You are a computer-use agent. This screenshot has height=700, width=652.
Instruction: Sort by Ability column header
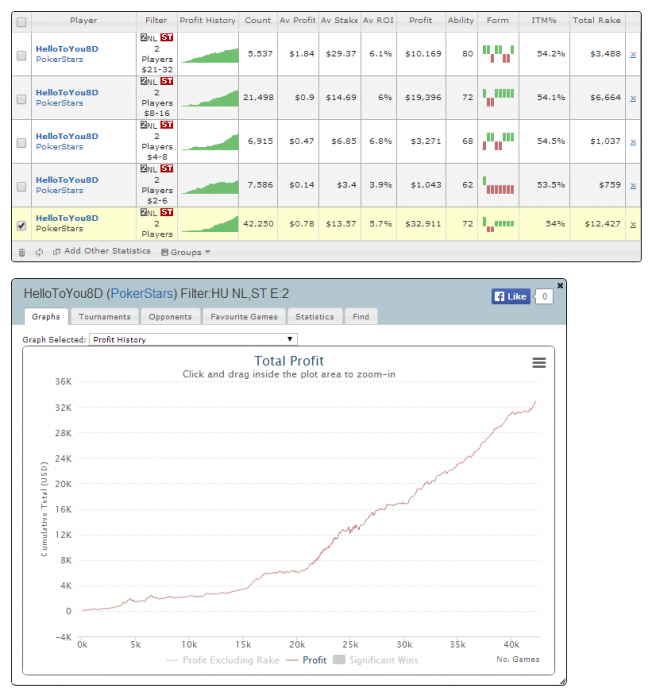click(461, 21)
